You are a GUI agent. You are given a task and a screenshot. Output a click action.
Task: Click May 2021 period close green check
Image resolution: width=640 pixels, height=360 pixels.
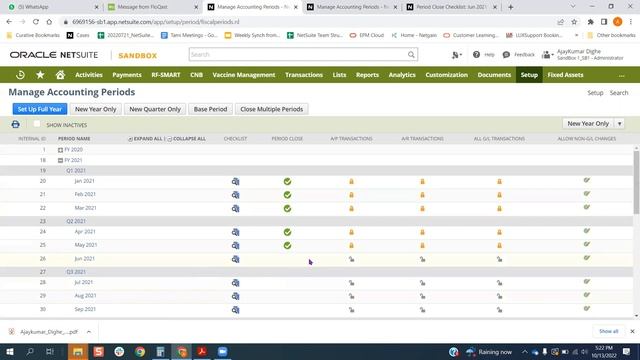point(287,246)
